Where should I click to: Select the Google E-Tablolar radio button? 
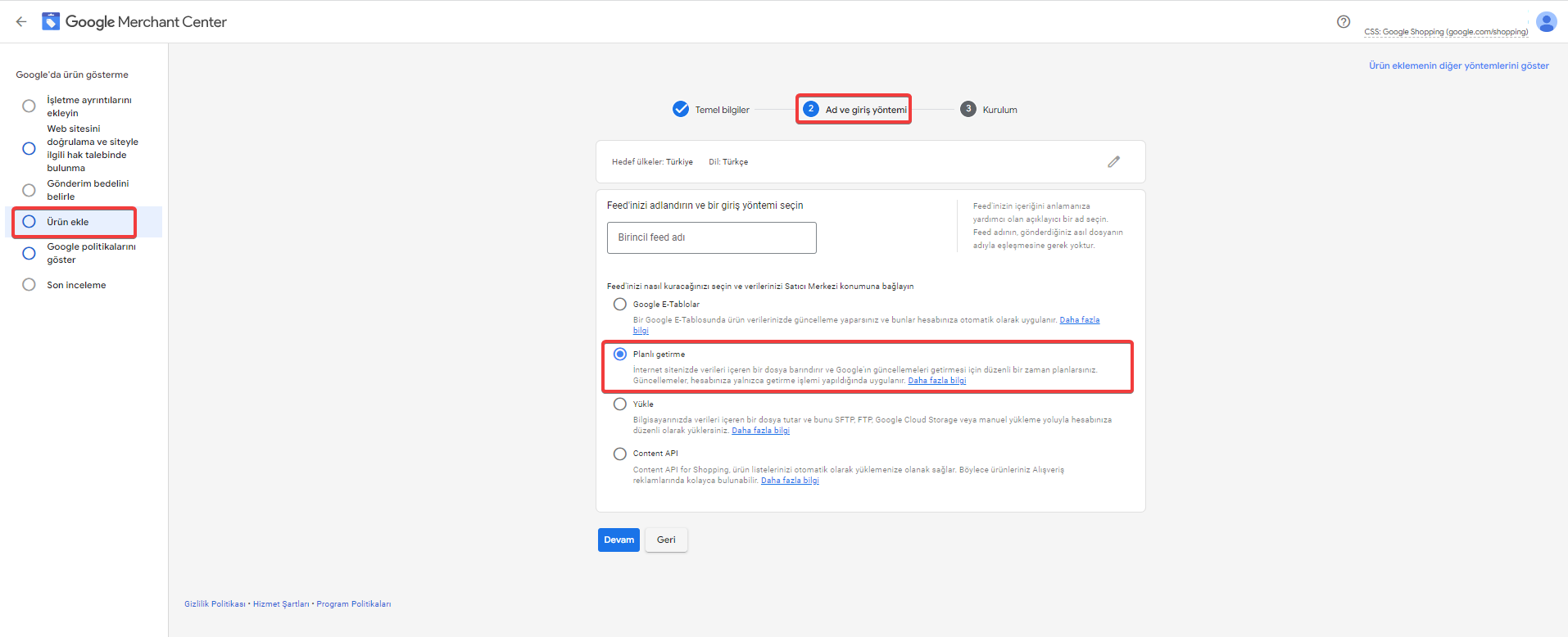pos(620,304)
